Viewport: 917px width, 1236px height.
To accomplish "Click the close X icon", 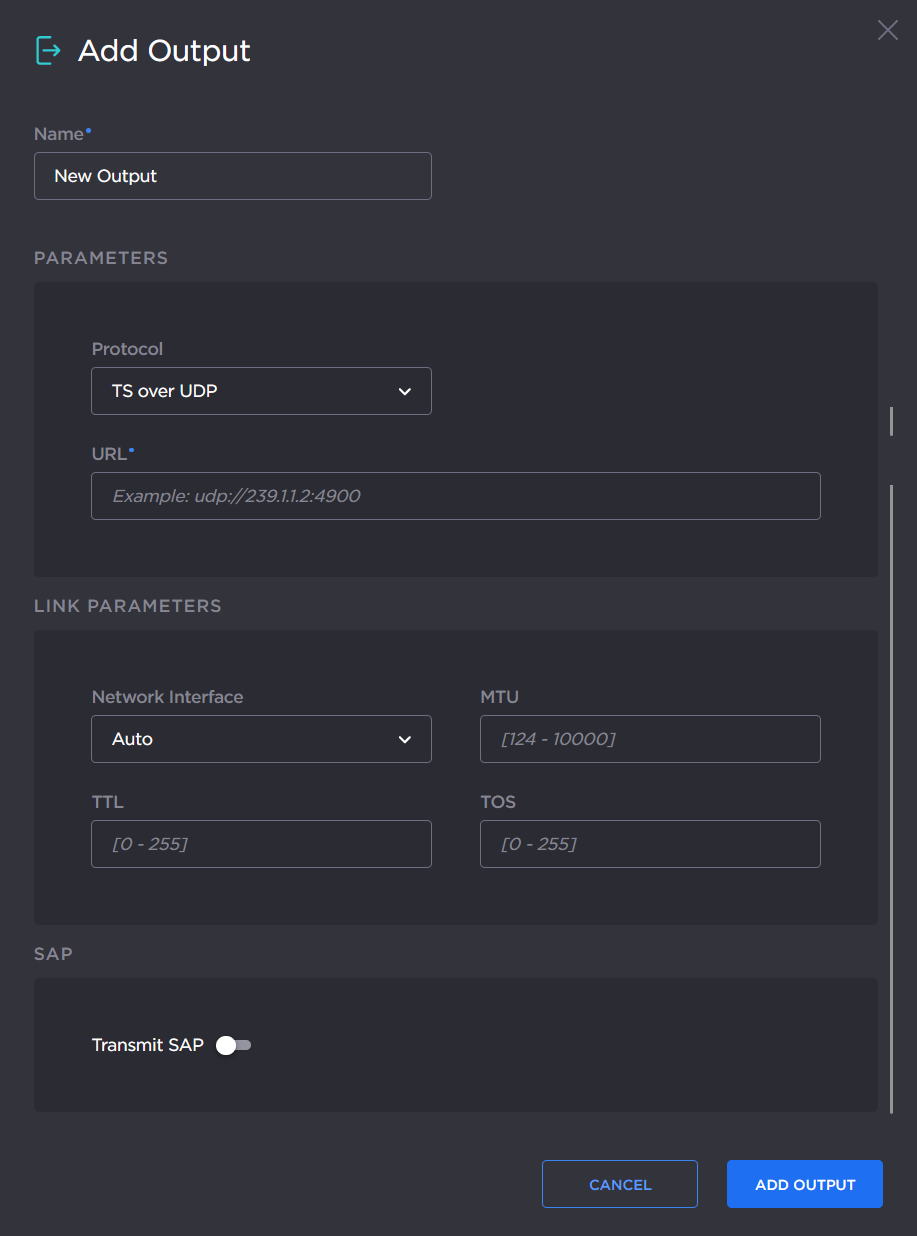I will 887,30.
